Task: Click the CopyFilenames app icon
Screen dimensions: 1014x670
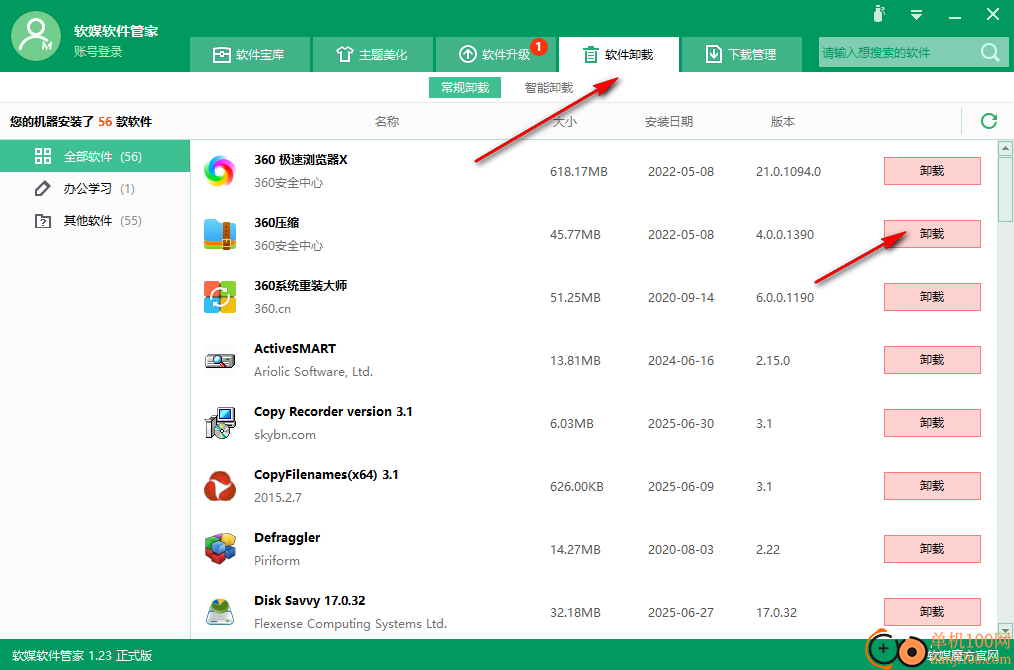Action: tap(220, 486)
